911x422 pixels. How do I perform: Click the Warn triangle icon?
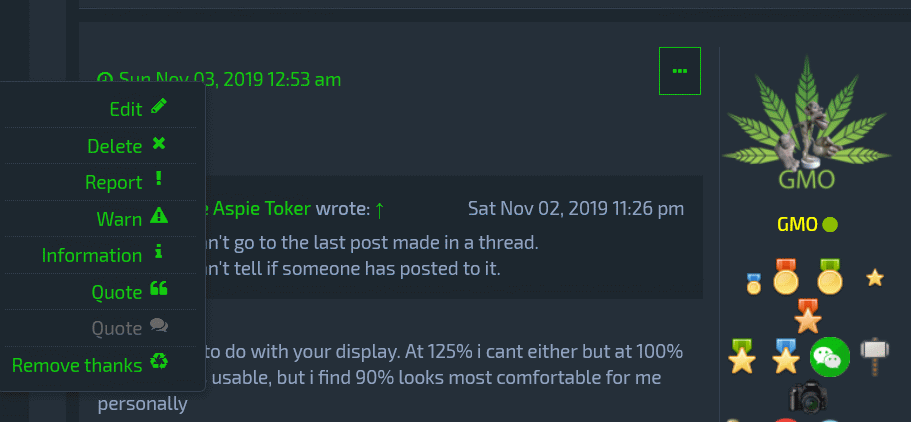[x=158, y=217]
